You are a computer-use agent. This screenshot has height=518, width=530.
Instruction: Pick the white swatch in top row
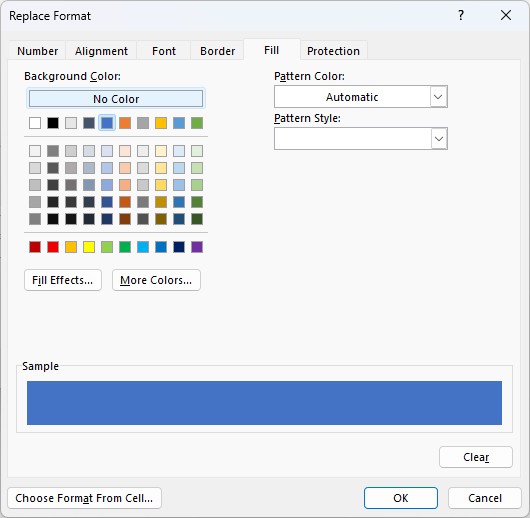(x=35, y=123)
